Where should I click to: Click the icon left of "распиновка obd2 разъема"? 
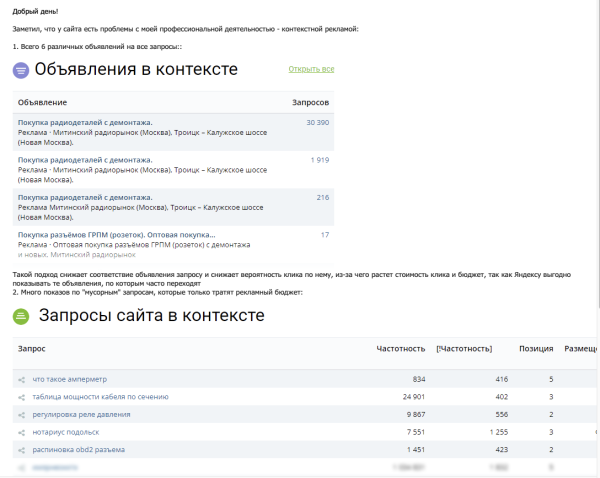coord(21,450)
